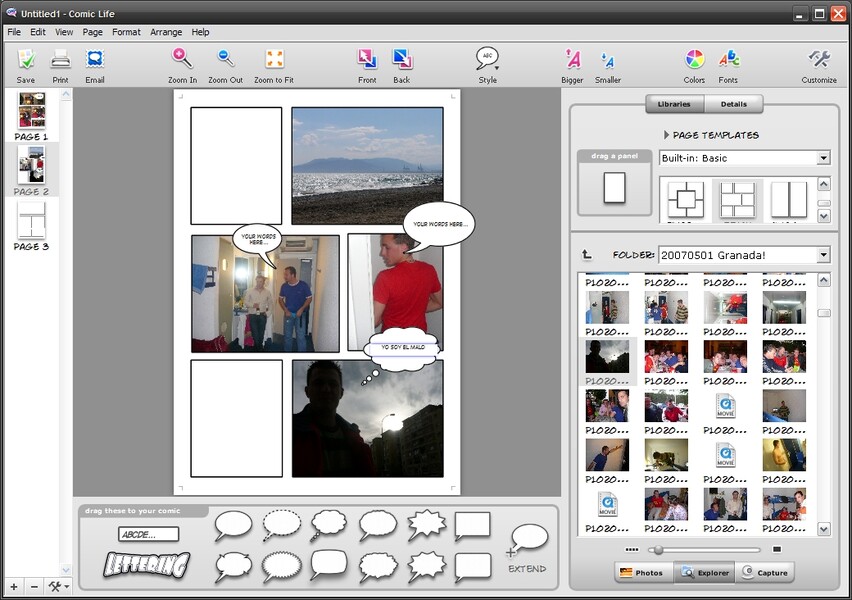Open the Edit menu

[37, 32]
